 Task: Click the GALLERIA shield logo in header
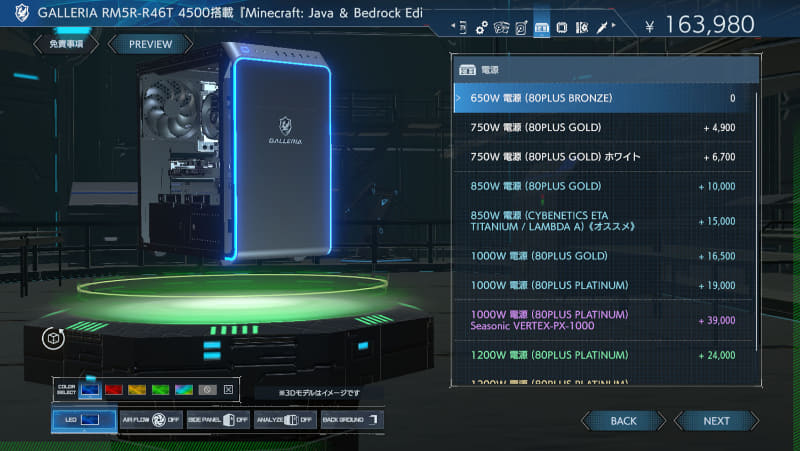(x=21, y=13)
